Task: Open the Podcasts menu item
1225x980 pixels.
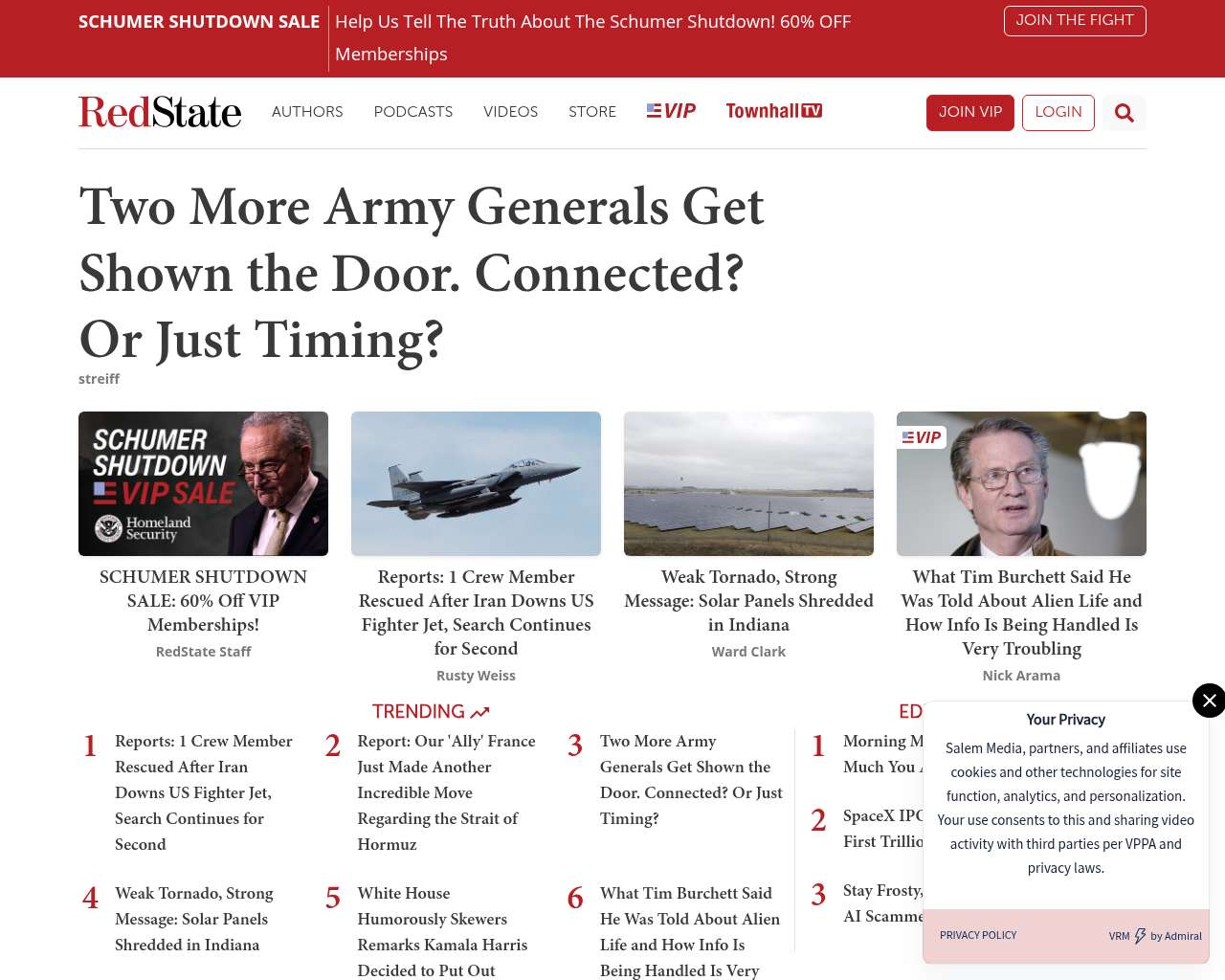Action: [413, 112]
